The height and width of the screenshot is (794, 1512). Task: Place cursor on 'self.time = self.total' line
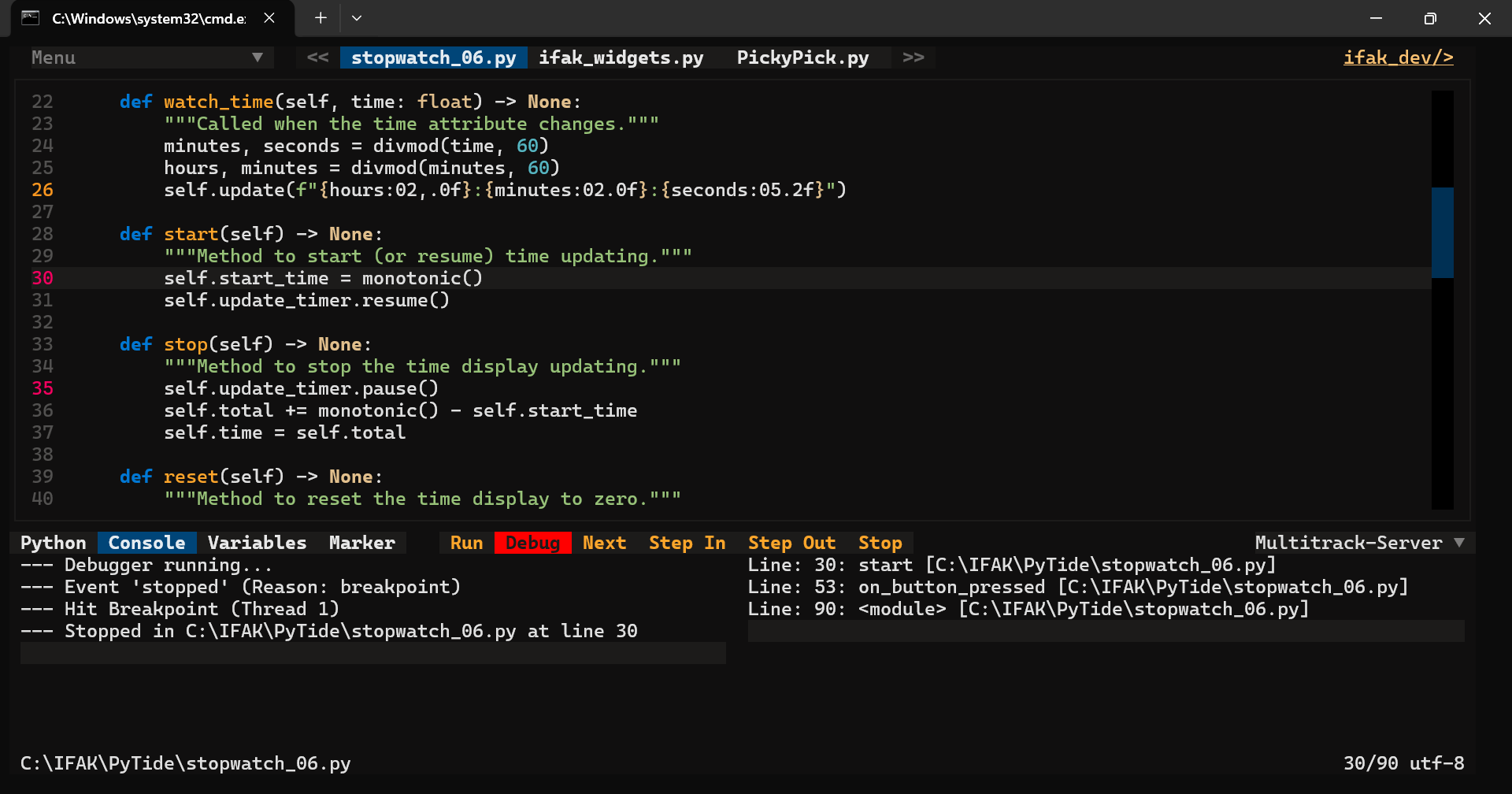pos(284,432)
